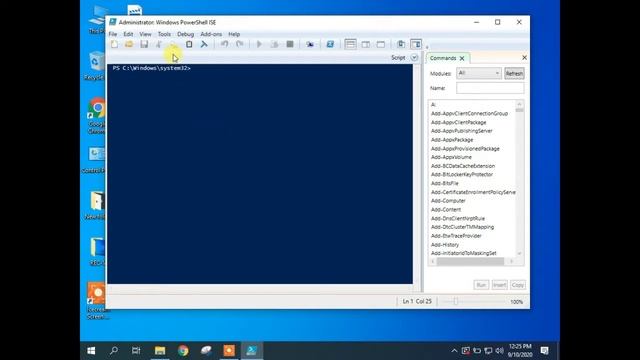Expand the Script pane chevron
Image resolution: width=640 pixels, height=360 pixels.
414,58
